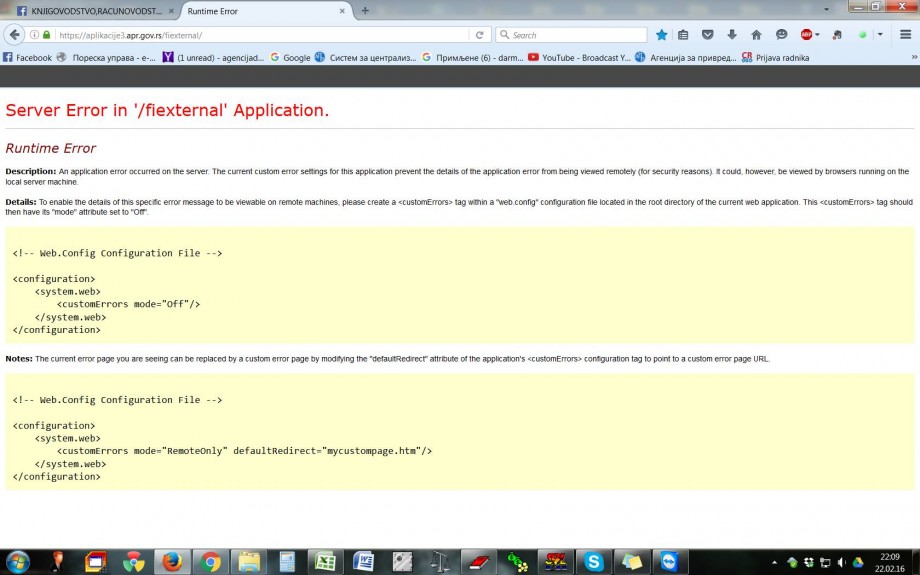Click the customErrors mode="RemoteOnly" code line
920x575 pixels.
click(244, 451)
